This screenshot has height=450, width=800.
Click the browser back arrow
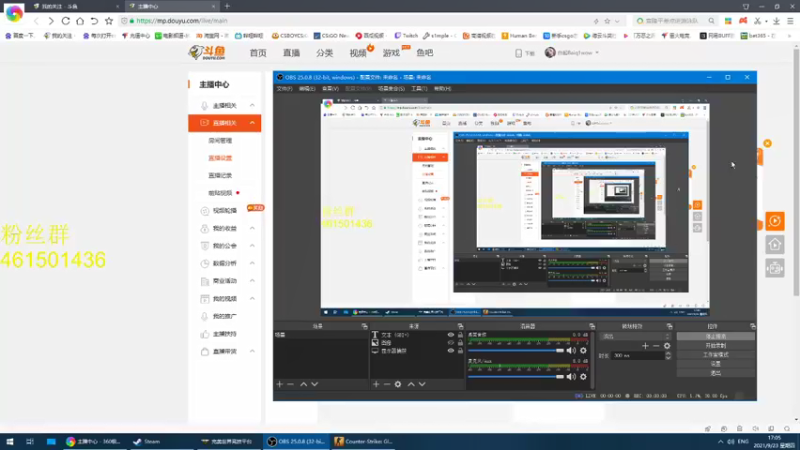36,21
